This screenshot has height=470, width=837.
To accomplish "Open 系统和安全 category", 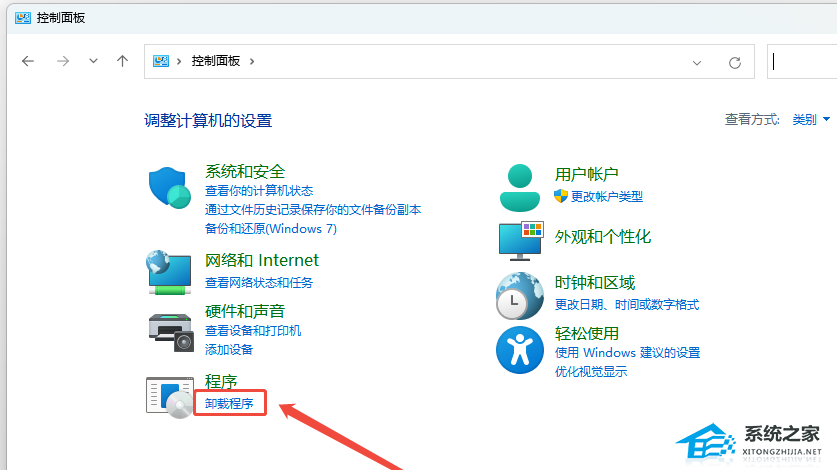I will 245,171.
